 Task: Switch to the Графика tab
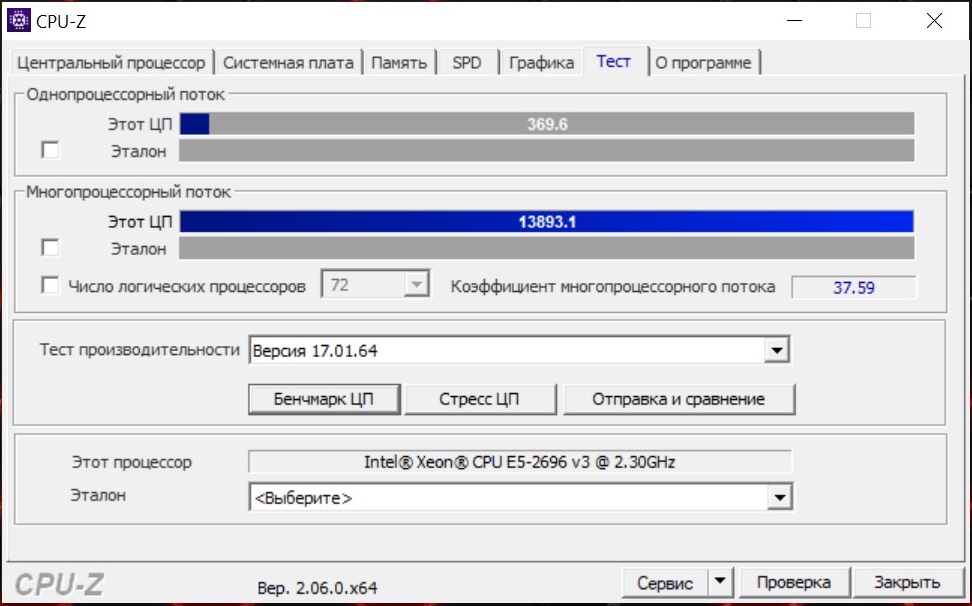click(541, 63)
